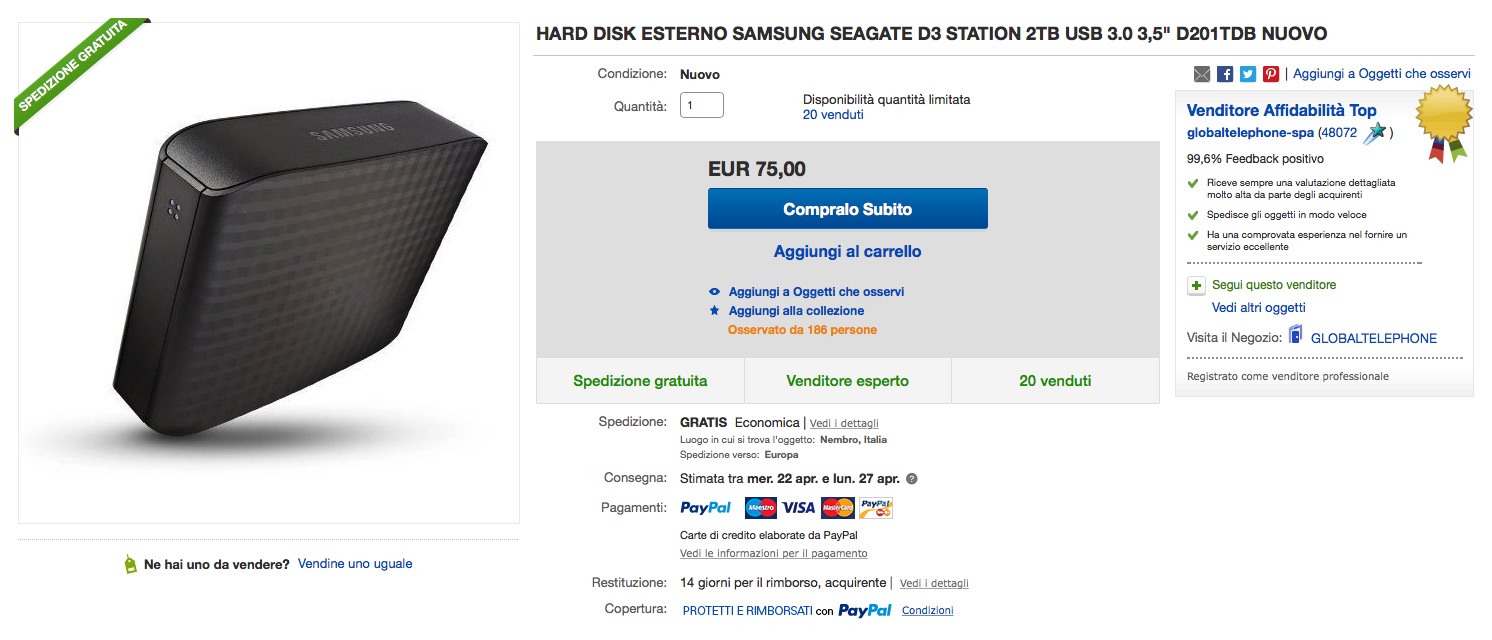Pin this item on Pinterest

pos(1271,74)
